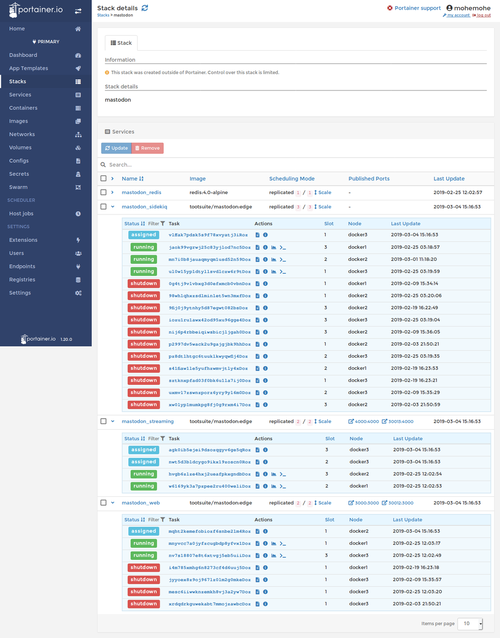Go to Containers in the sidebar

[x=23, y=108]
